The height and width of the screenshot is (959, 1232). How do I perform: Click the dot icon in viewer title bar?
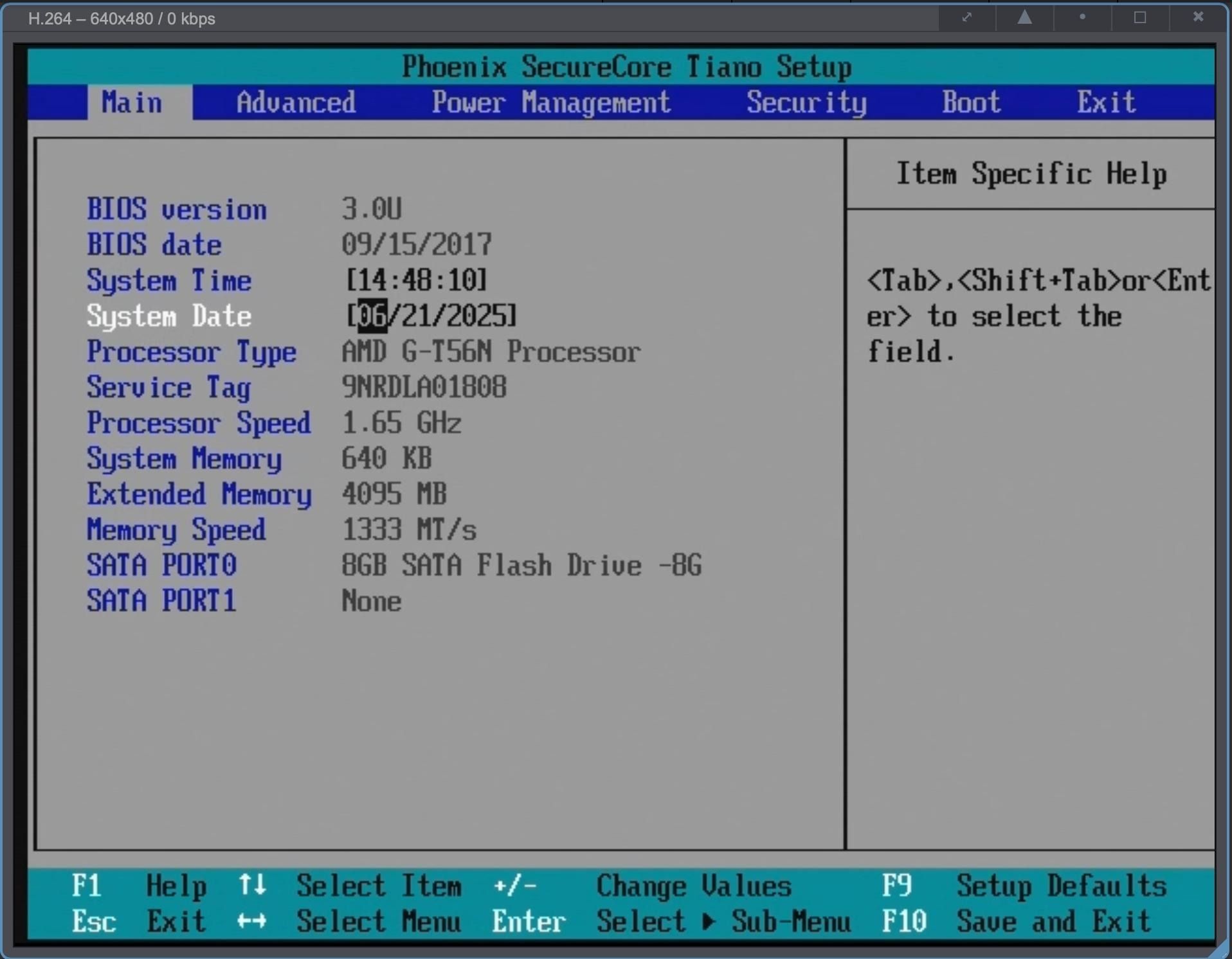[1082, 17]
